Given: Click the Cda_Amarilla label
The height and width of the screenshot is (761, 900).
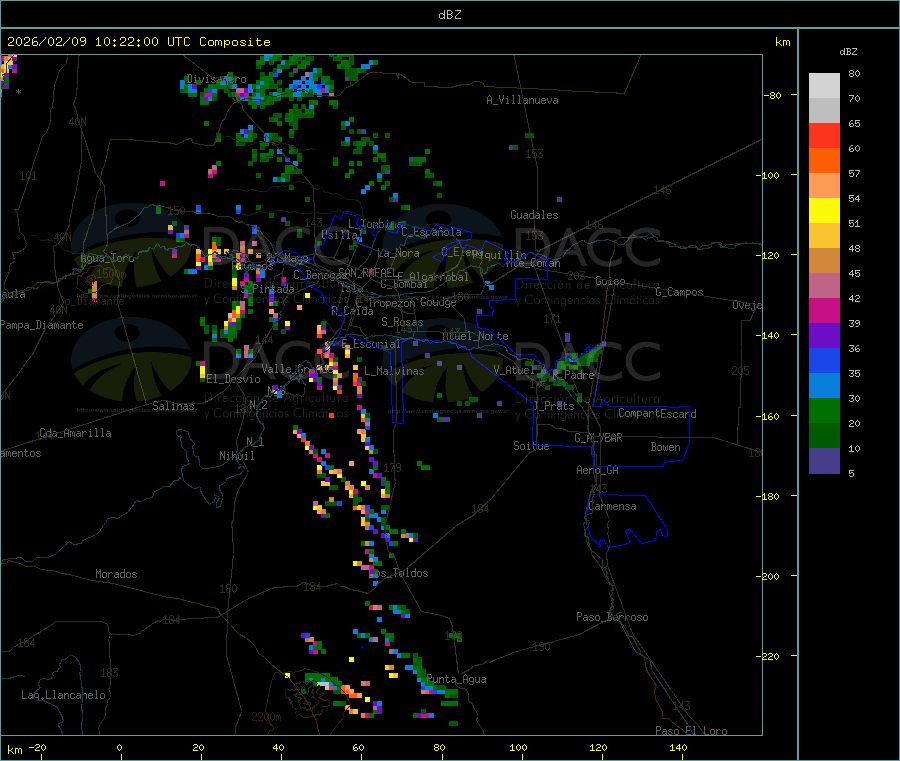Looking at the screenshot, I should [x=75, y=433].
